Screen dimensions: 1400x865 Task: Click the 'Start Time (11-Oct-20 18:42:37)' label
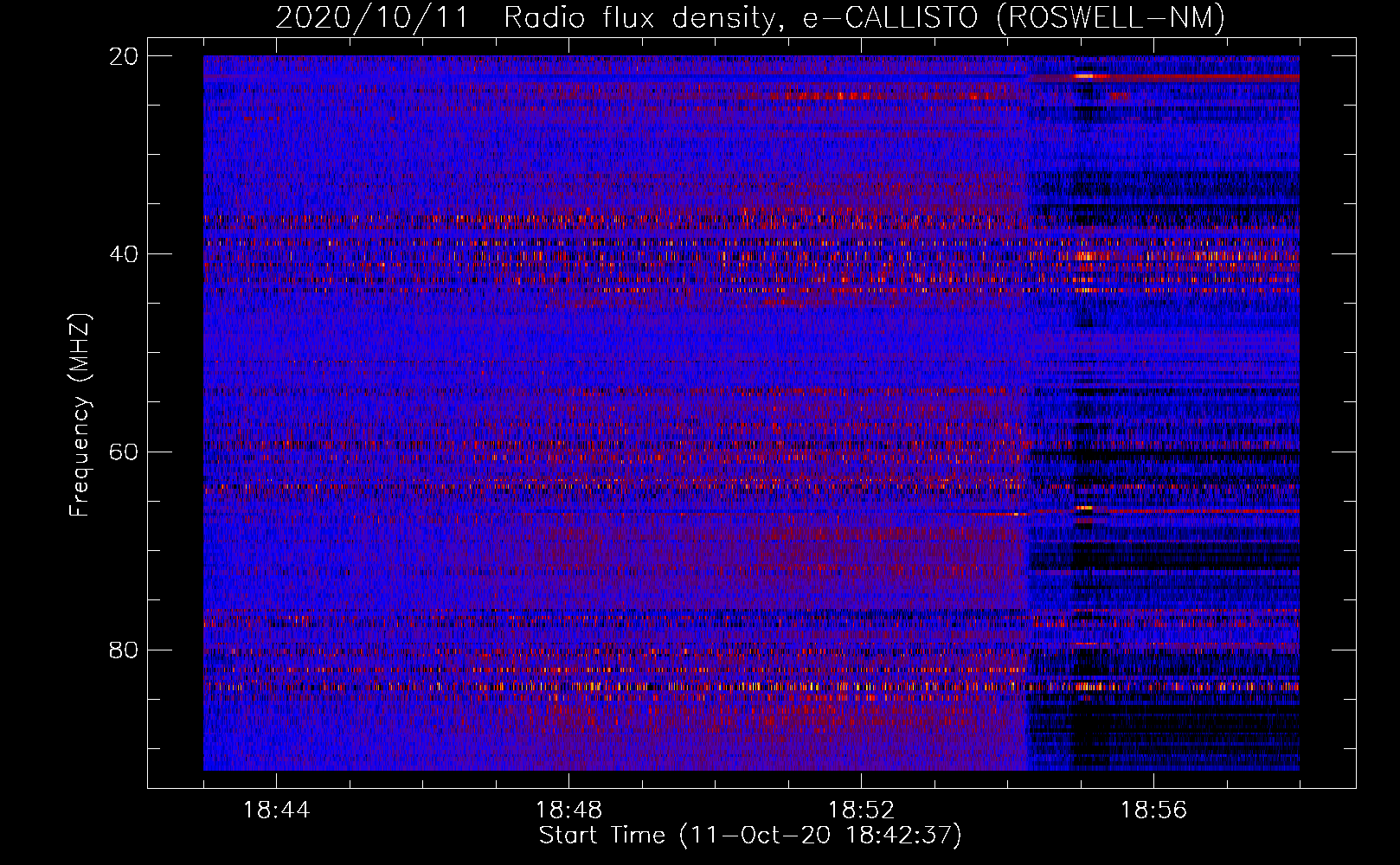point(750,836)
